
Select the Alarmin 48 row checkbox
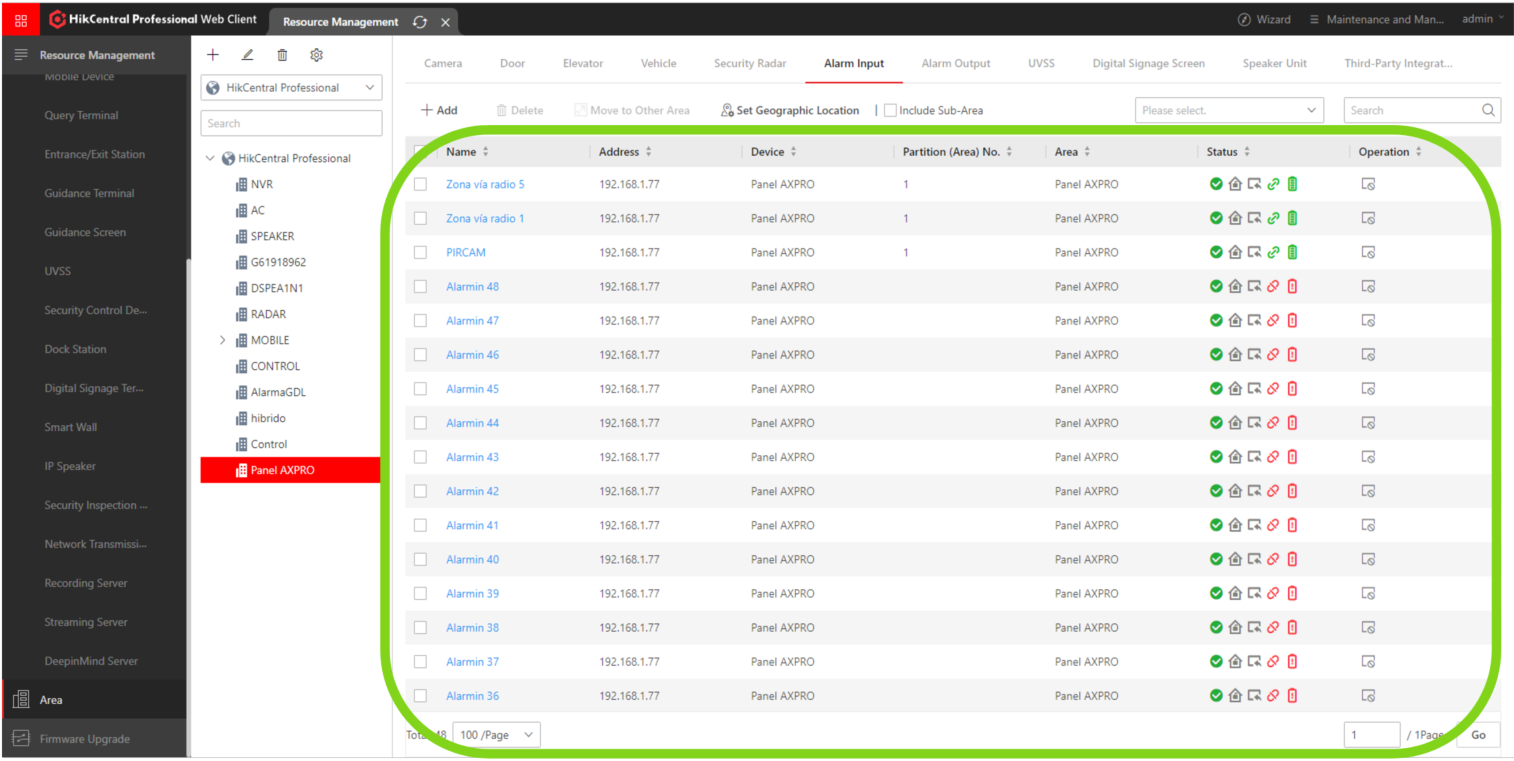(x=420, y=286)
